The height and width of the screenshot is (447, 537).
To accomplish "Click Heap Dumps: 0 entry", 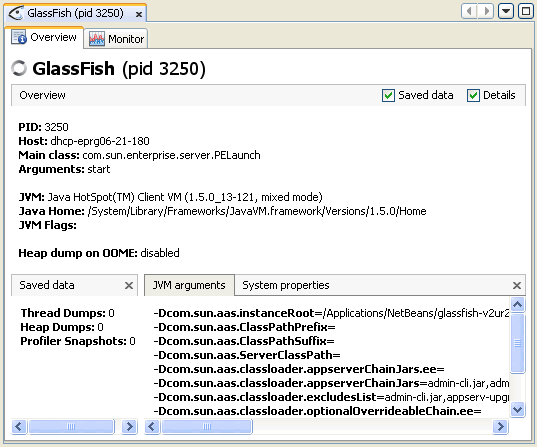I will pos(62,327).
